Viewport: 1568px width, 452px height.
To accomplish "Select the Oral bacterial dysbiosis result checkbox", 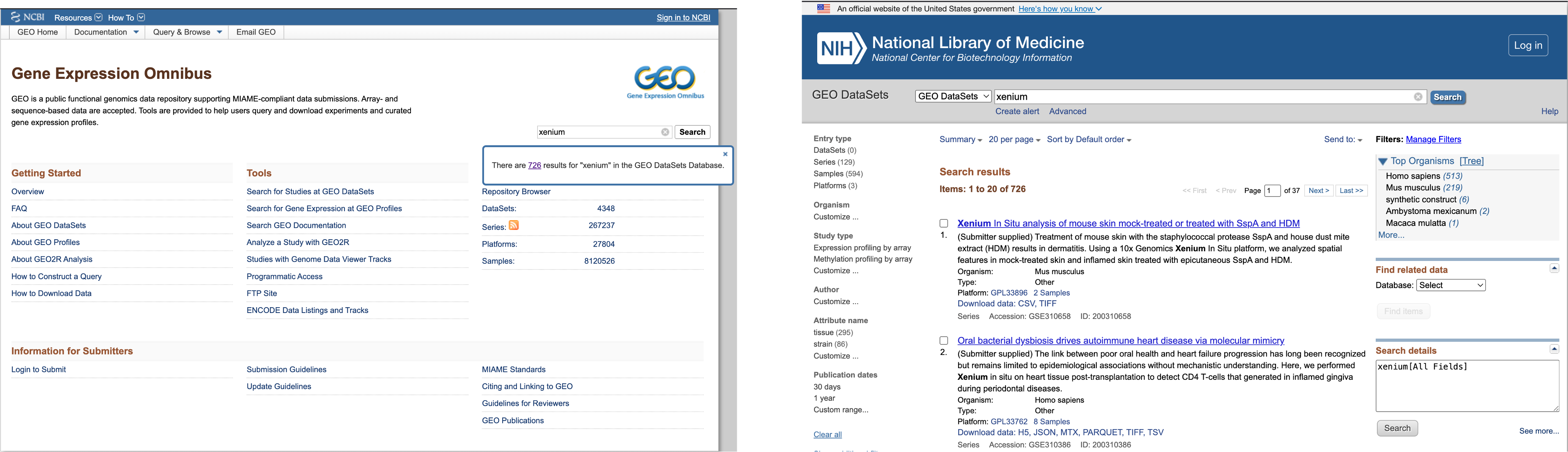I will (x=943, y=341).
